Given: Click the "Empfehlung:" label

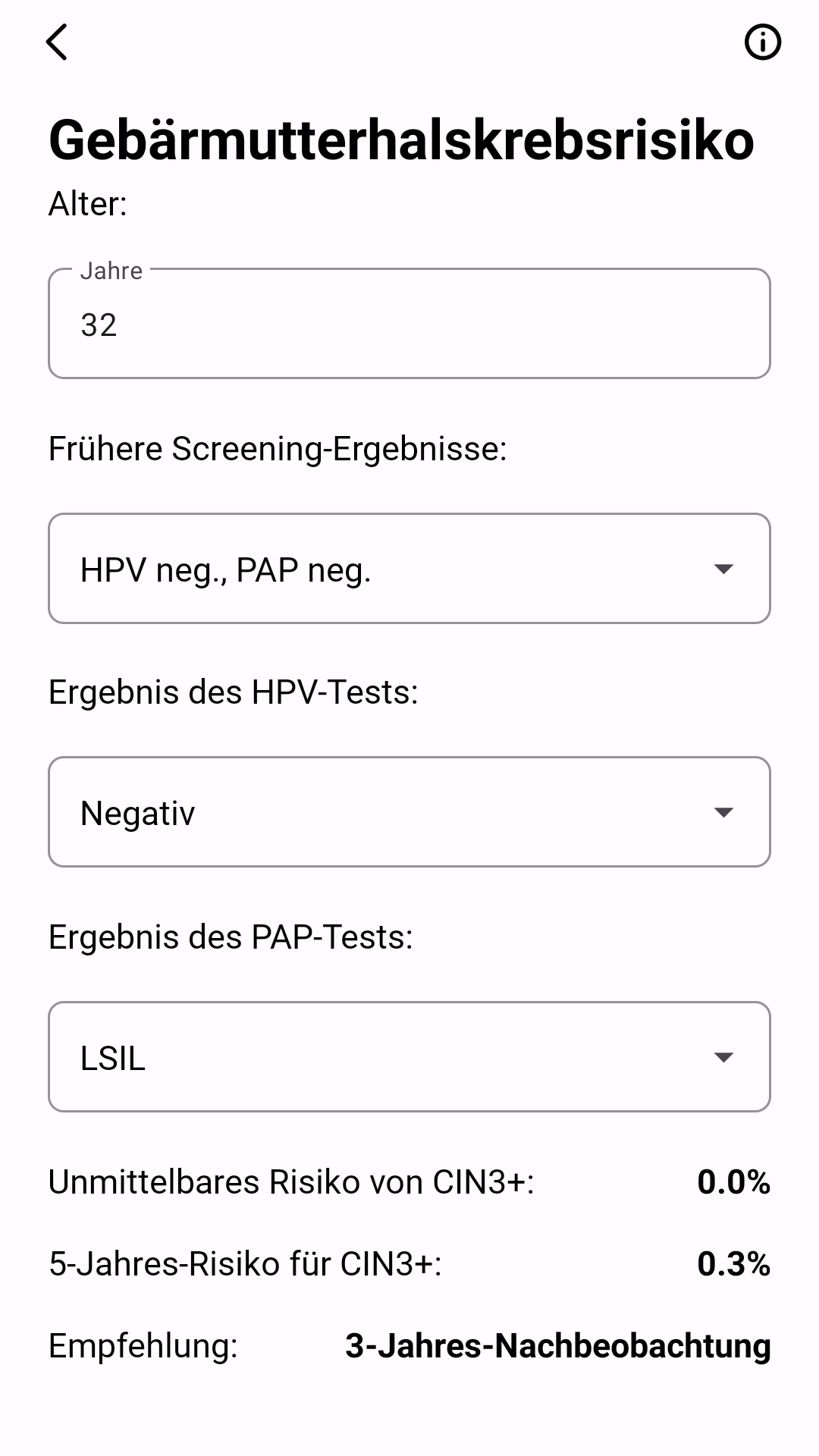Looking at the screenshot, I should 143,1346.
